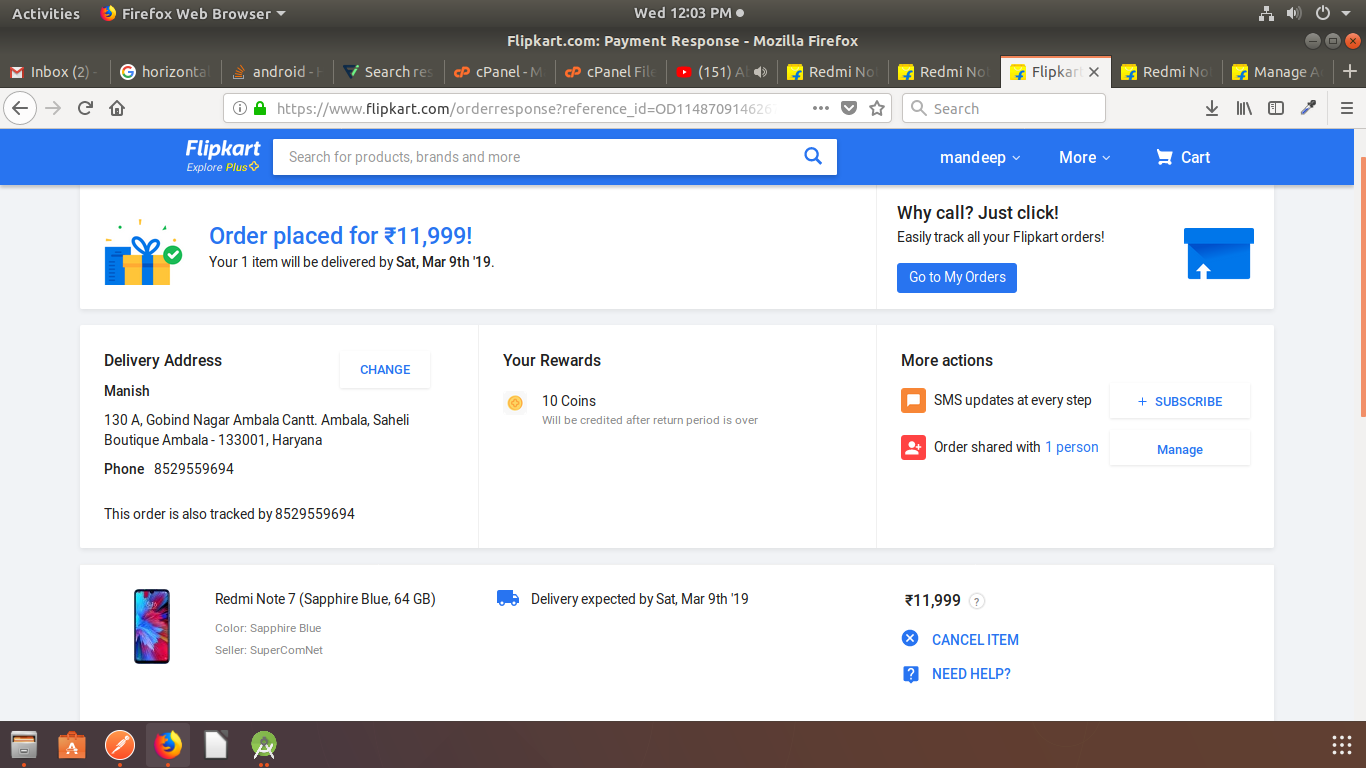Click the page vertical scrollbar

point(1361,287)
